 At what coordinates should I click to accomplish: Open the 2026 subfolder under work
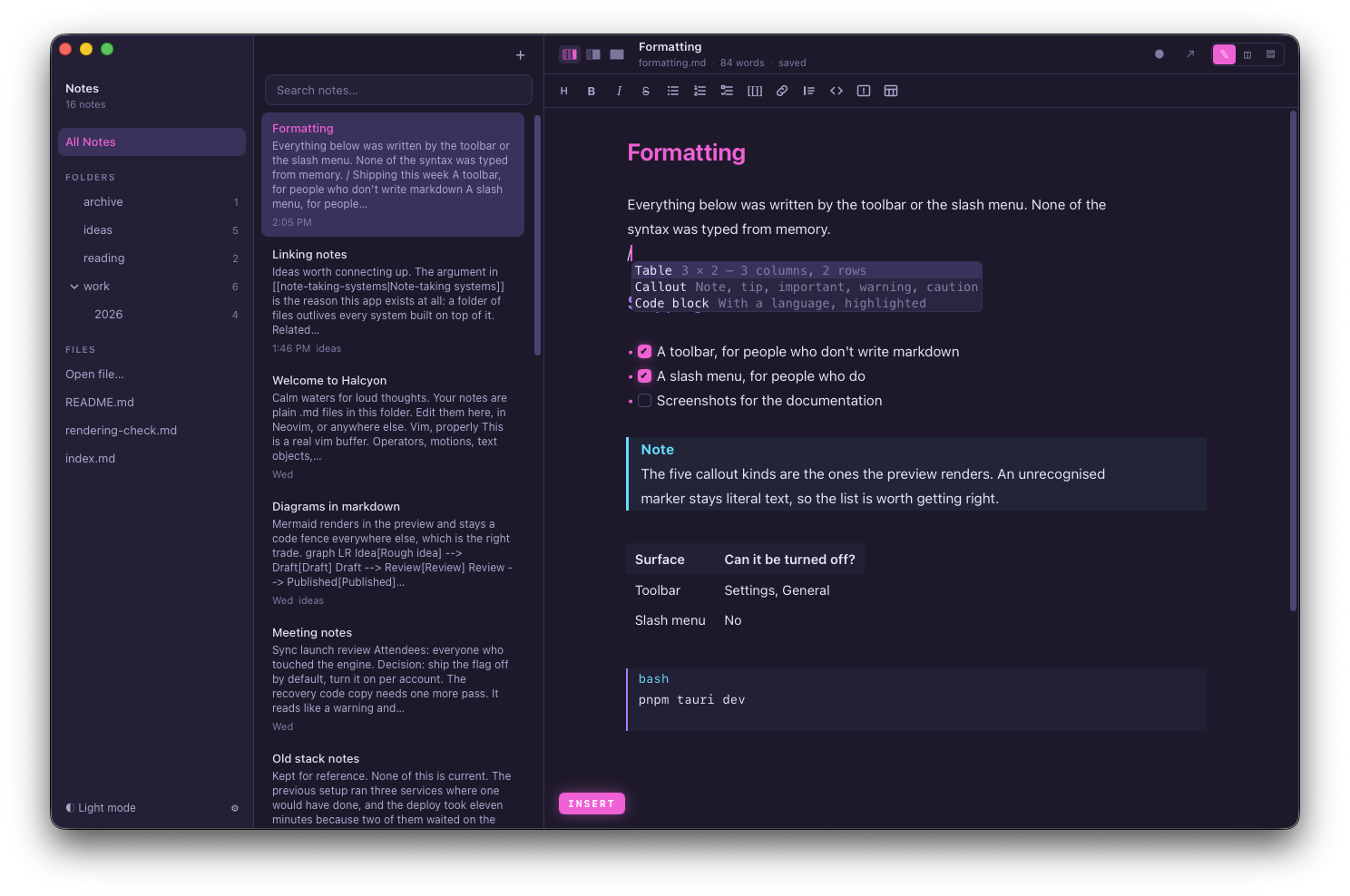(152, 315)
